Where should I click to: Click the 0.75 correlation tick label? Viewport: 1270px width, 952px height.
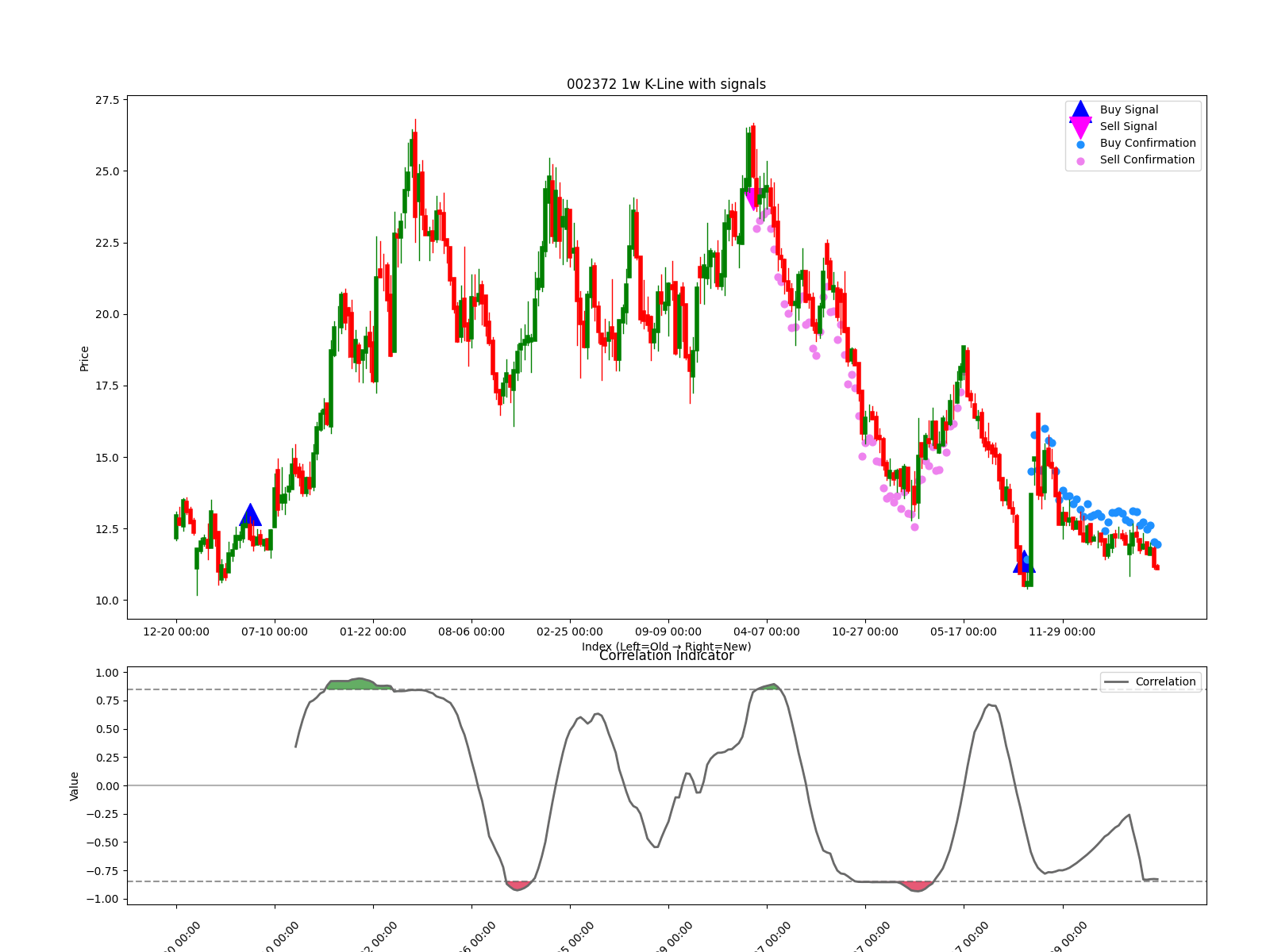(x=107, y=701)
